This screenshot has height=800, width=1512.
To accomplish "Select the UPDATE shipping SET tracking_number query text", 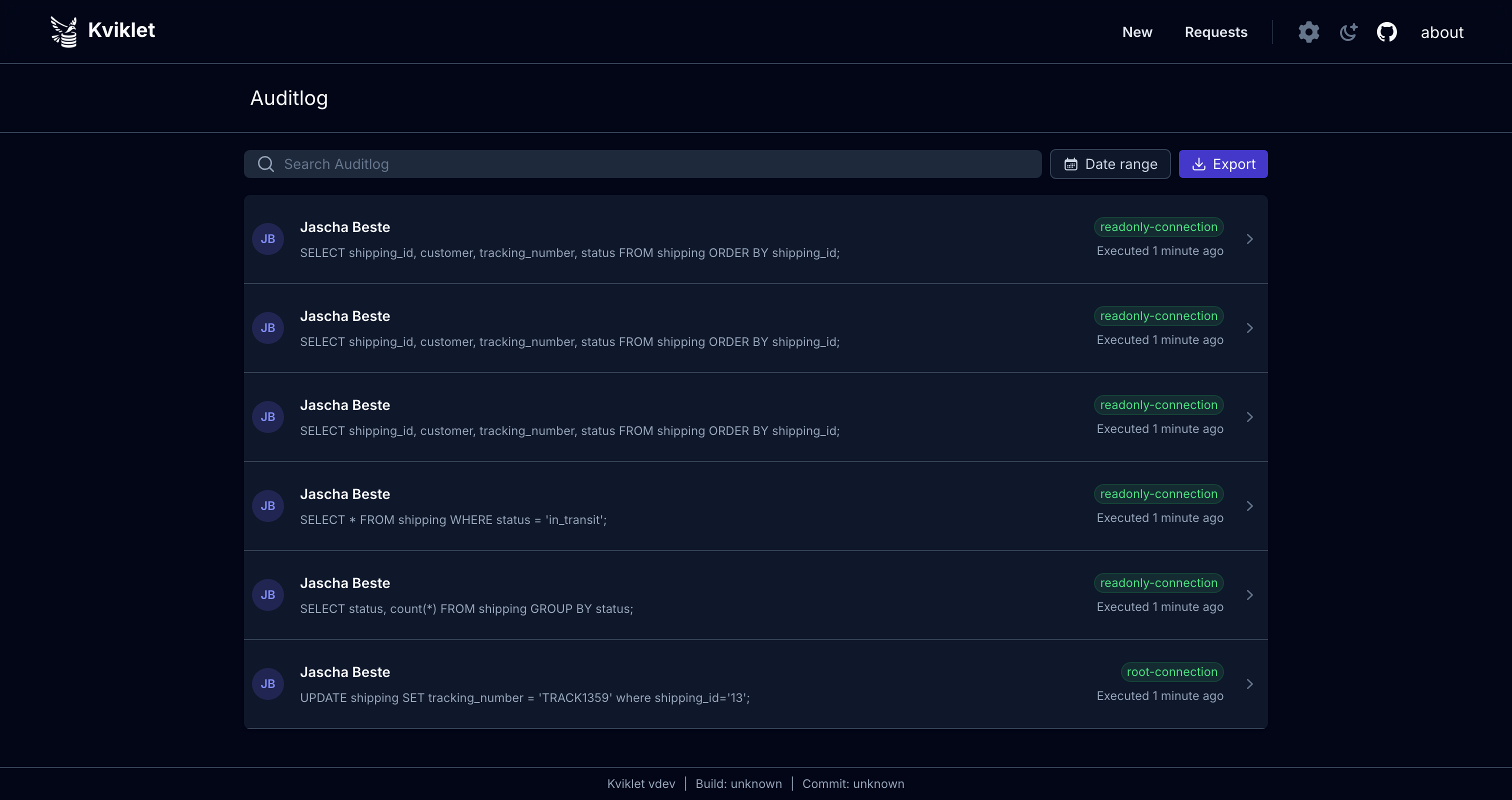I will (x=524, y=698).
